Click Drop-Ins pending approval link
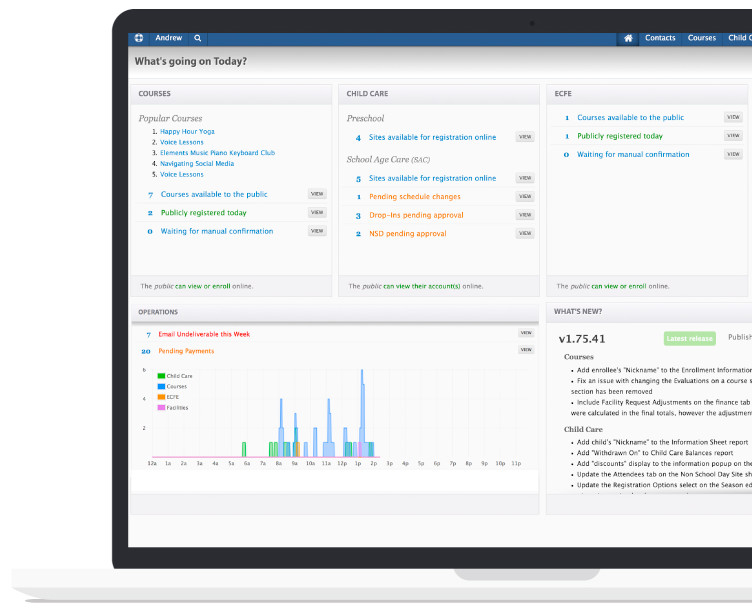Screen dimensions: 752x612 (416, 215)
